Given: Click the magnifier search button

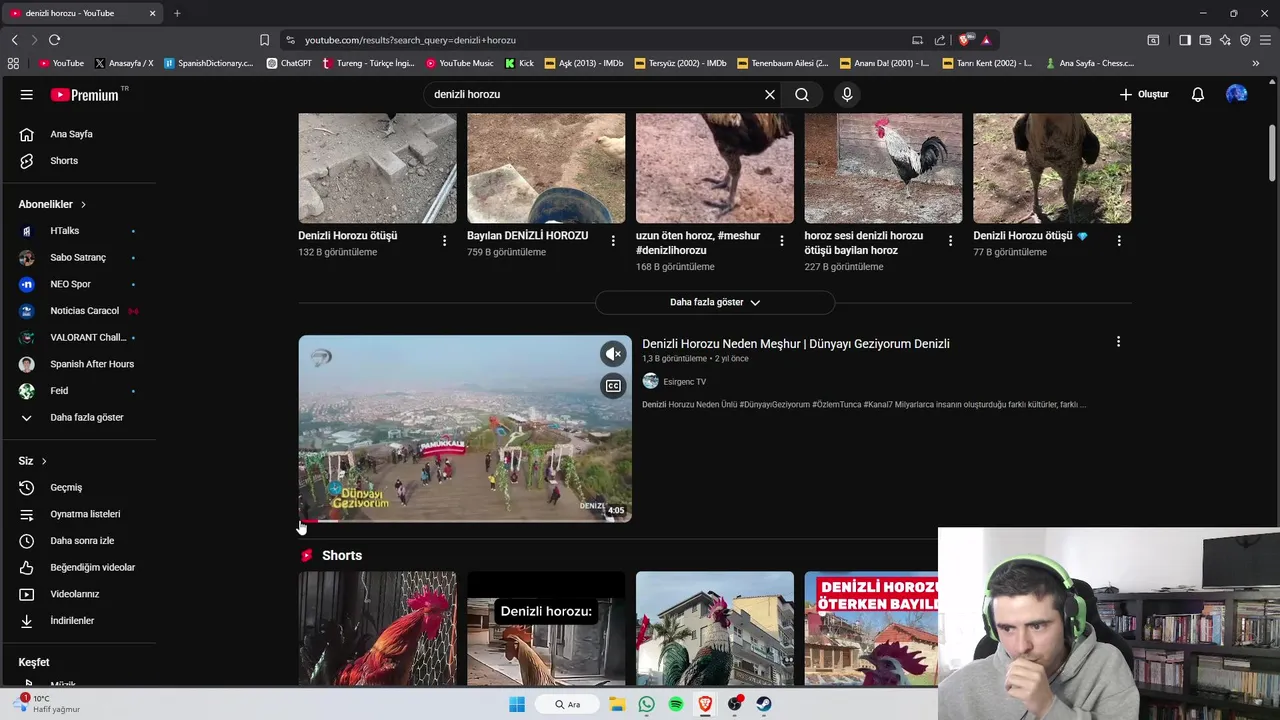Looking at the screenshot, I should click(x=802, y=94).
